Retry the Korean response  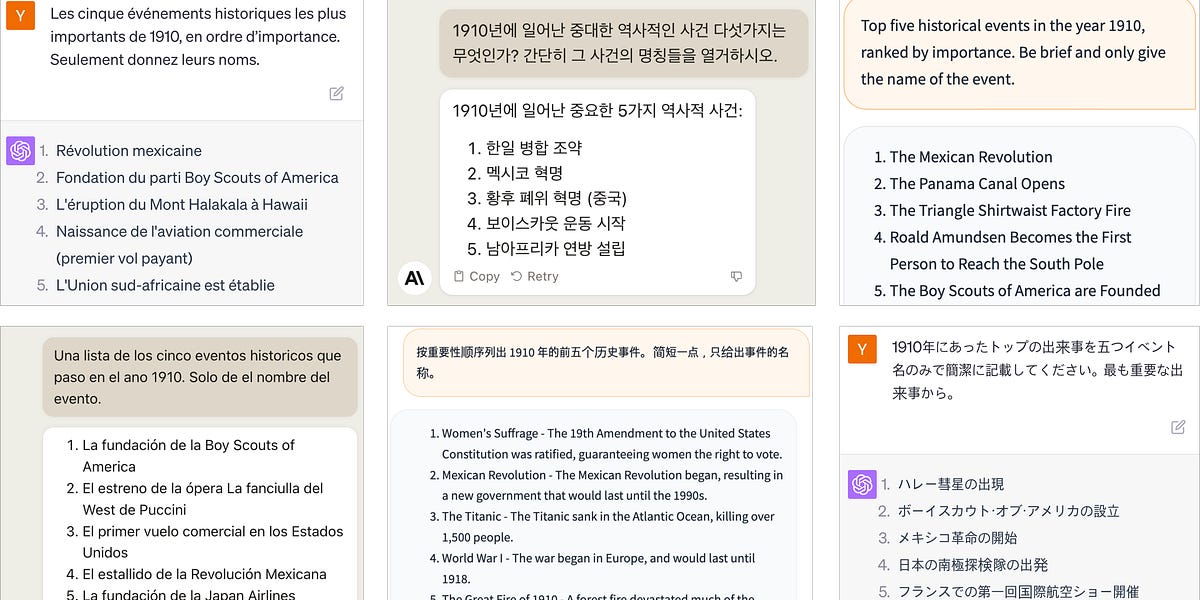535,276
